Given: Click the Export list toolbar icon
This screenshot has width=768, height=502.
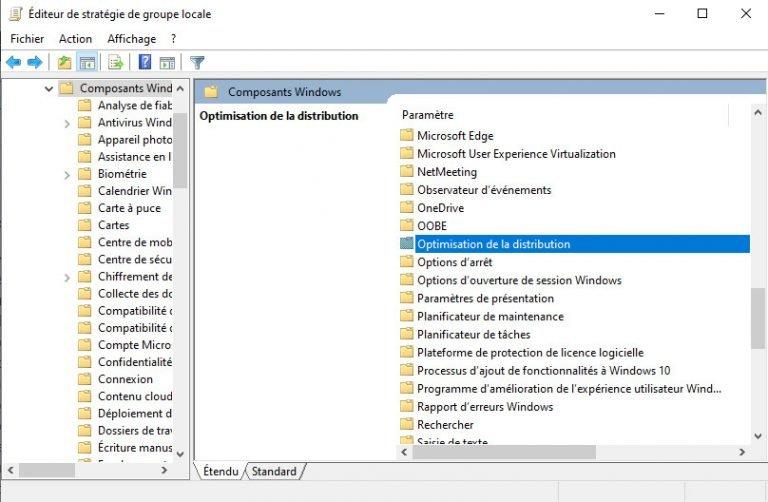Looking at the screenshot, I should pos(116,62).
